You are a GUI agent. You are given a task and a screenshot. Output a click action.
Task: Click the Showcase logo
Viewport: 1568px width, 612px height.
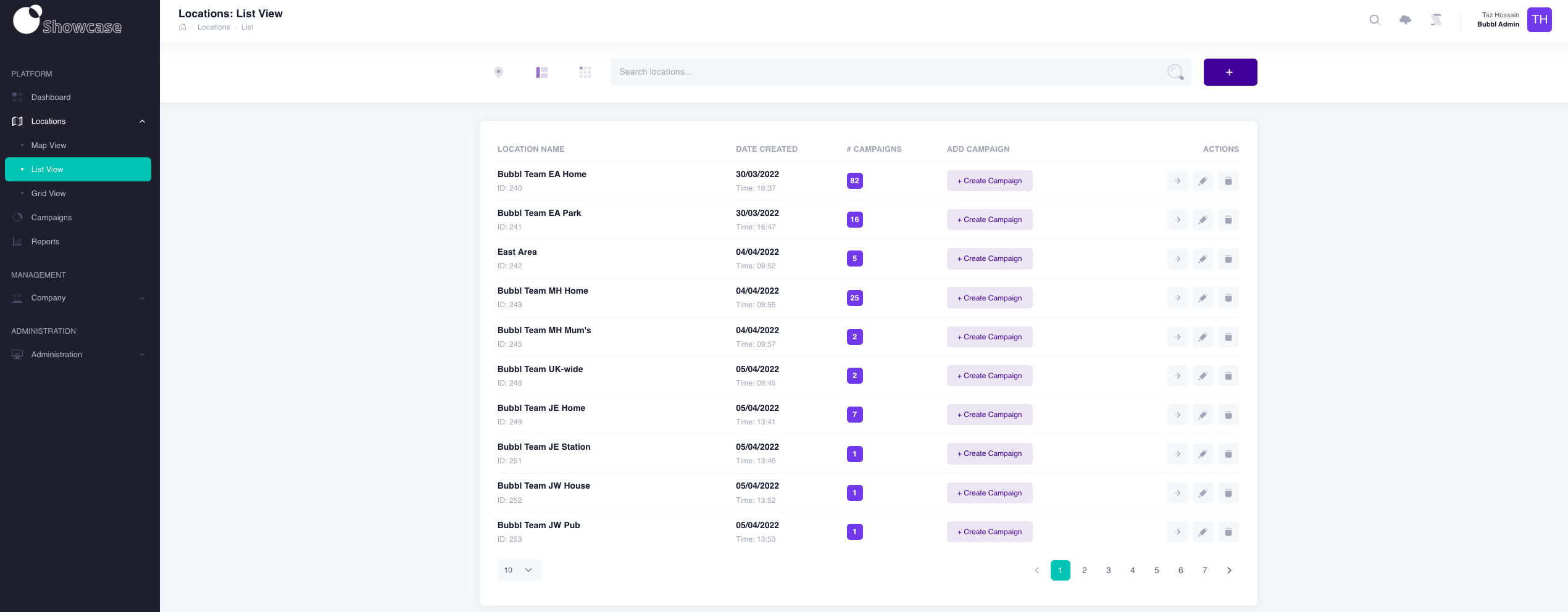point(67,20)
